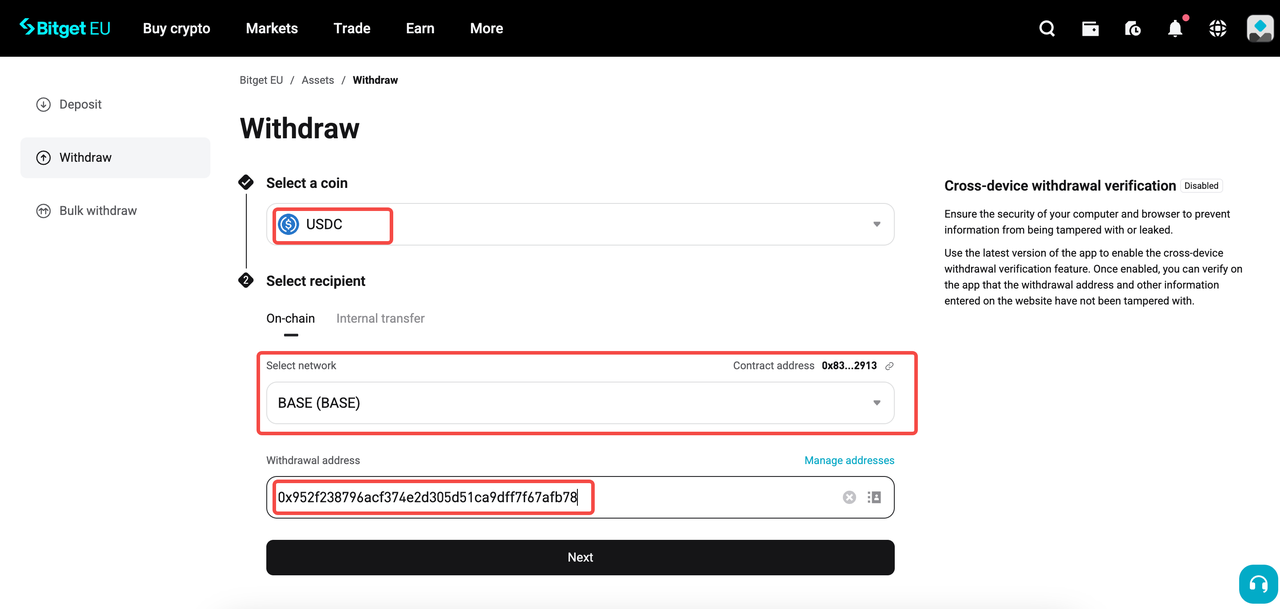
Task: Open the Trade menu
Action: tap(352, 28)
